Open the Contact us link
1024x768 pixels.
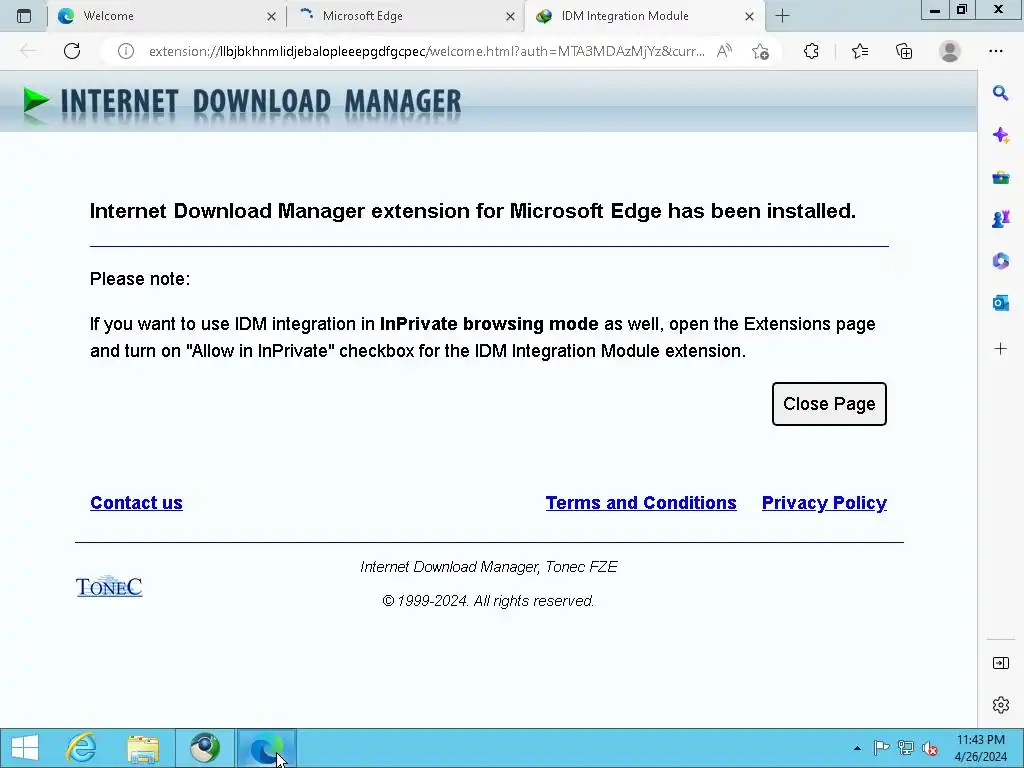coord(136,503)
